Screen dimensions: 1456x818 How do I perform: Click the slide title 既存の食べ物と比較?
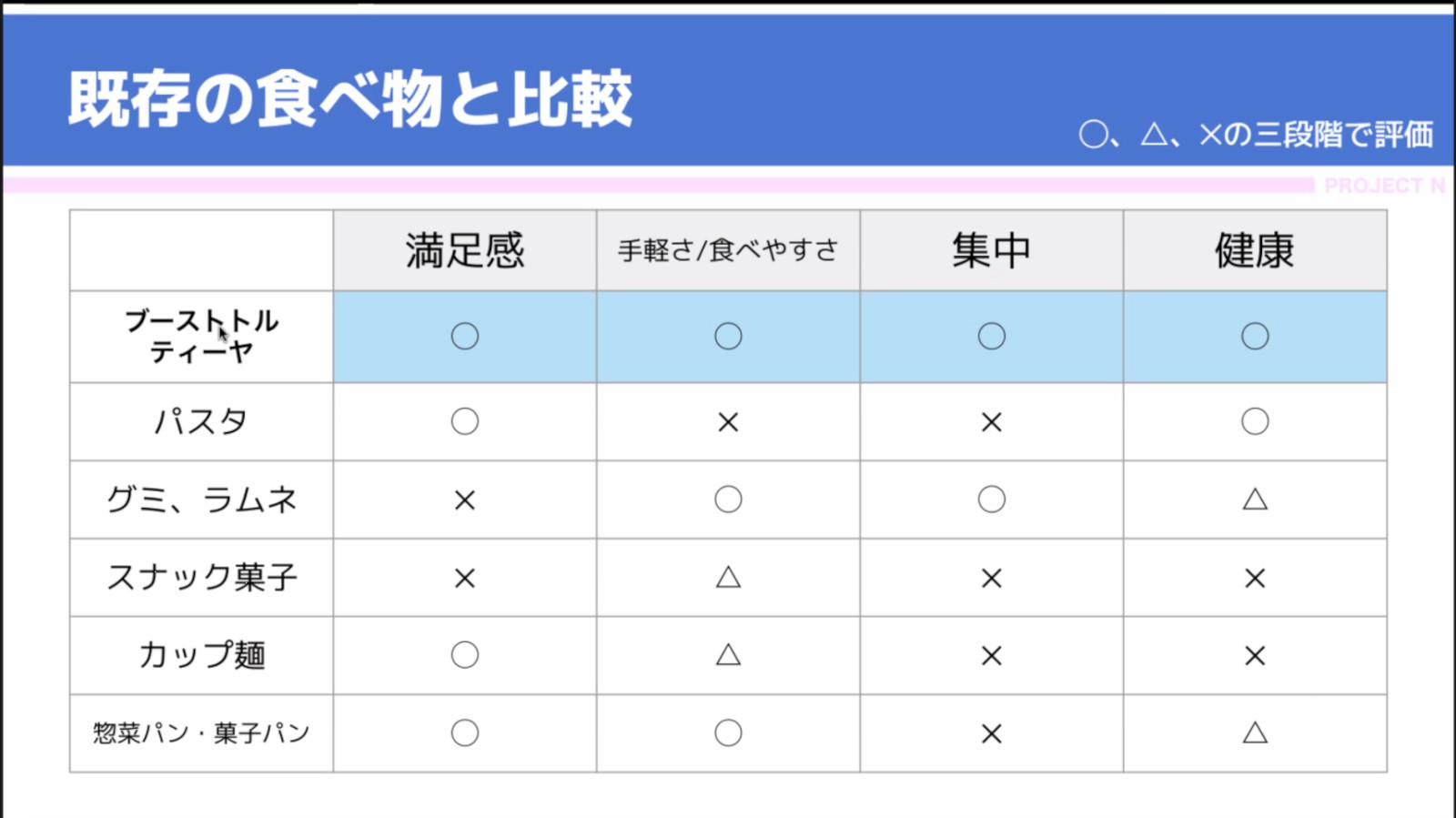[350, 98]
